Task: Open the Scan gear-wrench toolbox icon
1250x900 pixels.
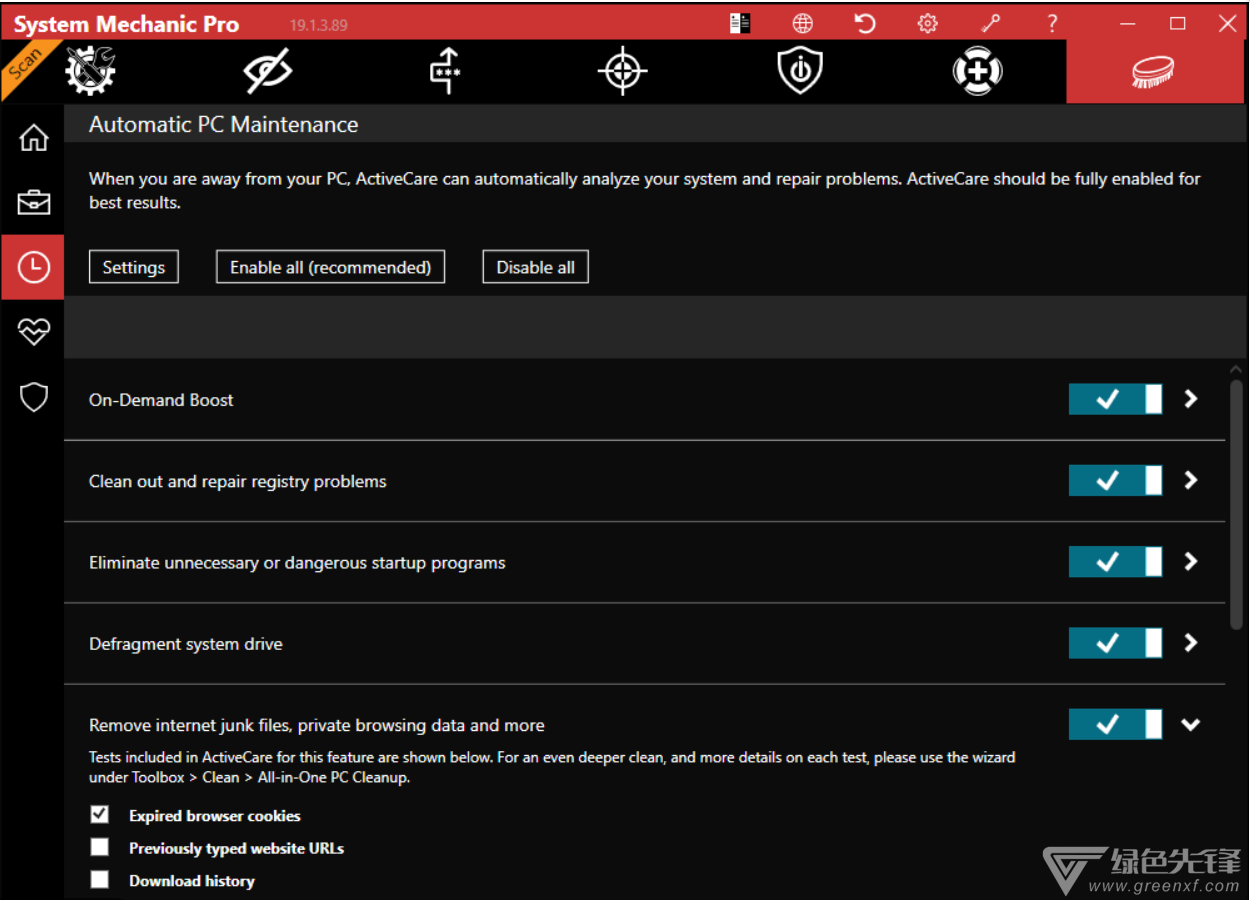Action: coord(90,71)
